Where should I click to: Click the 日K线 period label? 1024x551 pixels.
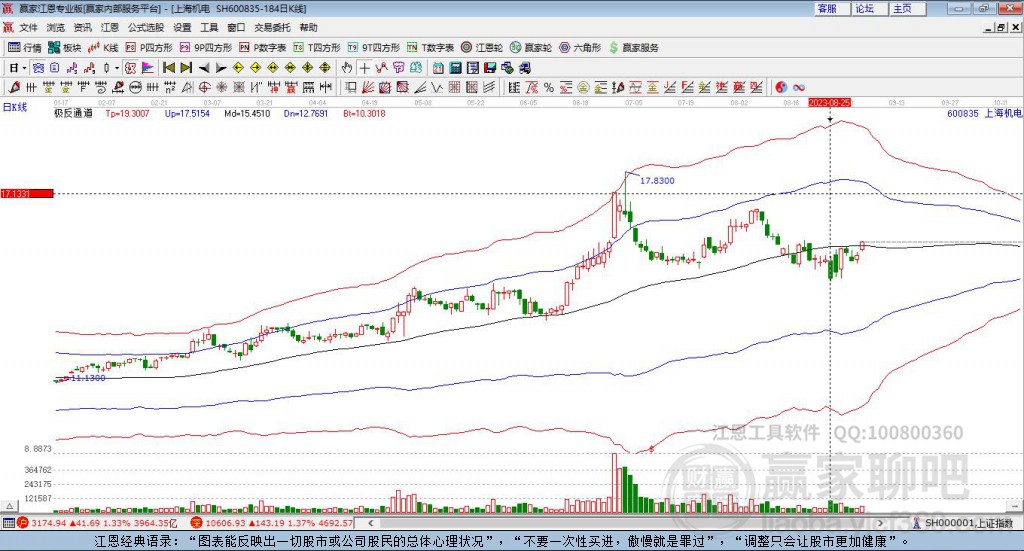click(14, 107)
